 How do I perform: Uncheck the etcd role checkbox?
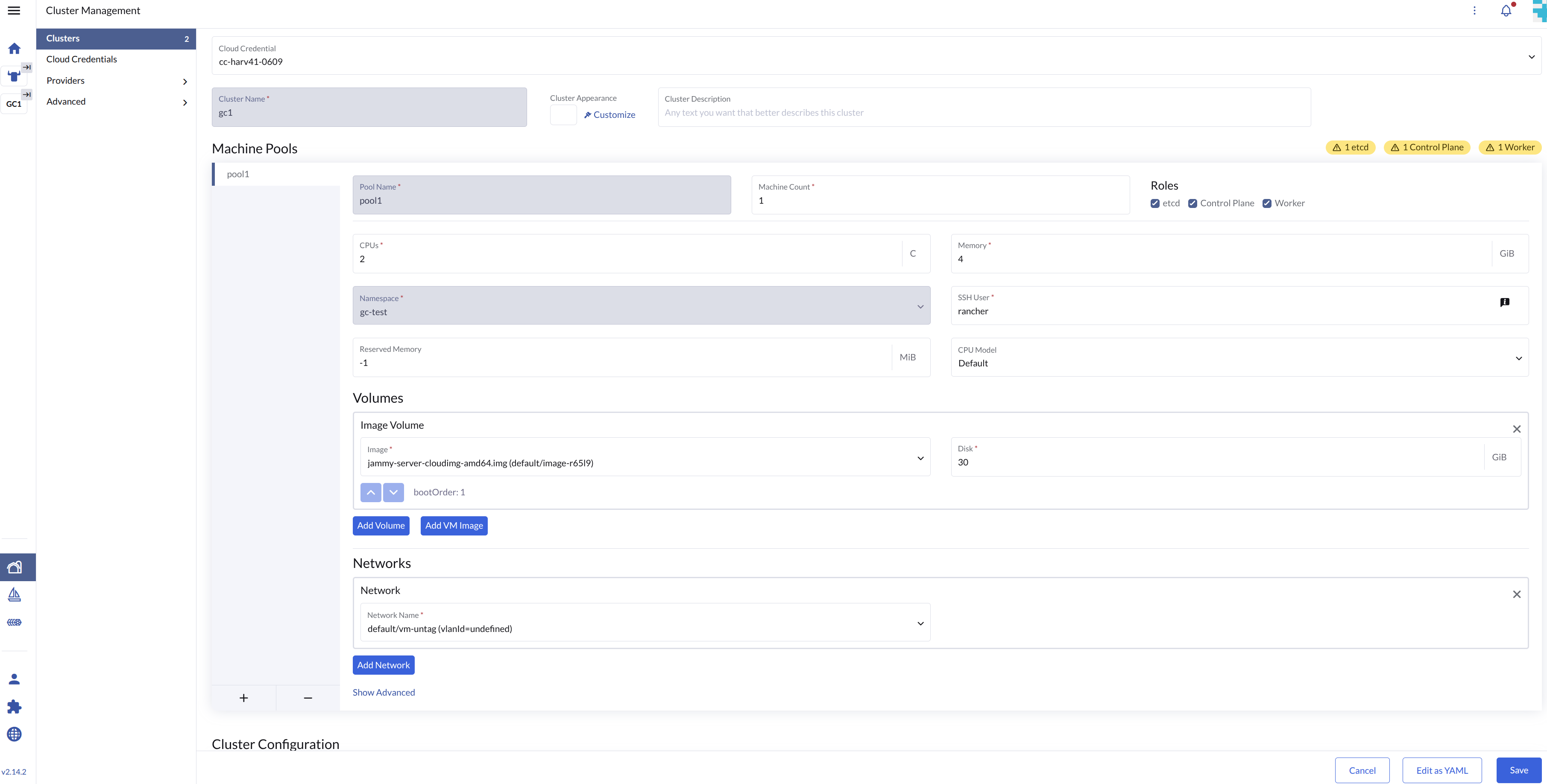point(1155,204)
